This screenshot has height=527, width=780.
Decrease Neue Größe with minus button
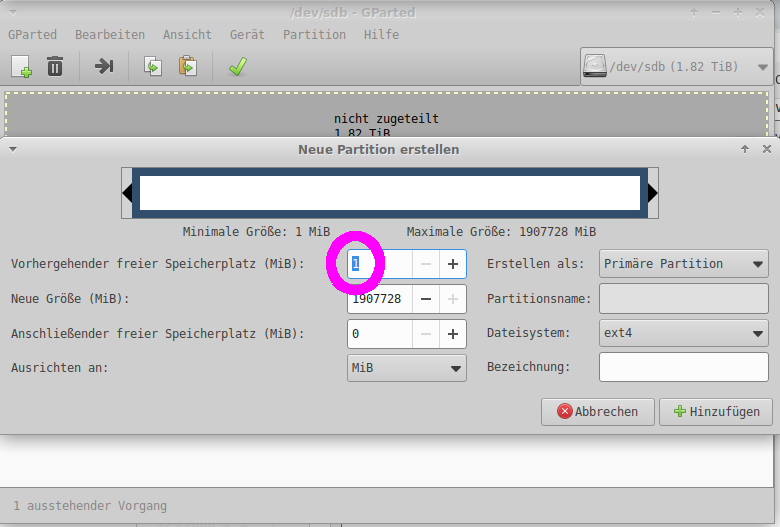tap(426, 299)
